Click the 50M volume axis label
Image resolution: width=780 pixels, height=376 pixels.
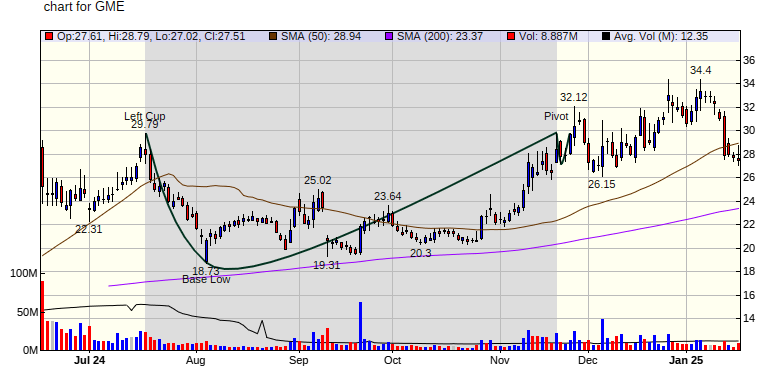click(26, 312)
